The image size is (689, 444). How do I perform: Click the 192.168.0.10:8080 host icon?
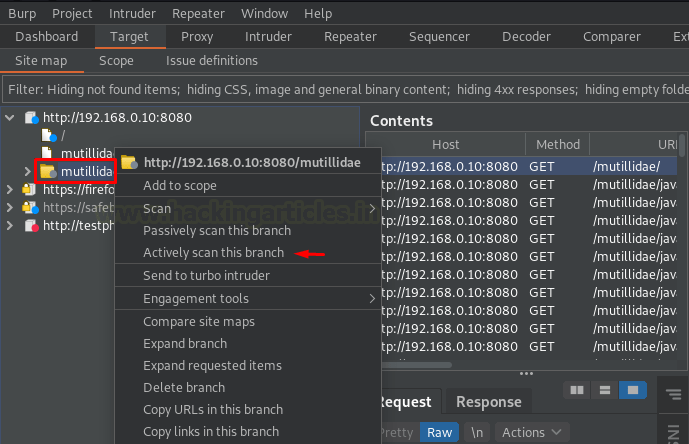[31, 118]
